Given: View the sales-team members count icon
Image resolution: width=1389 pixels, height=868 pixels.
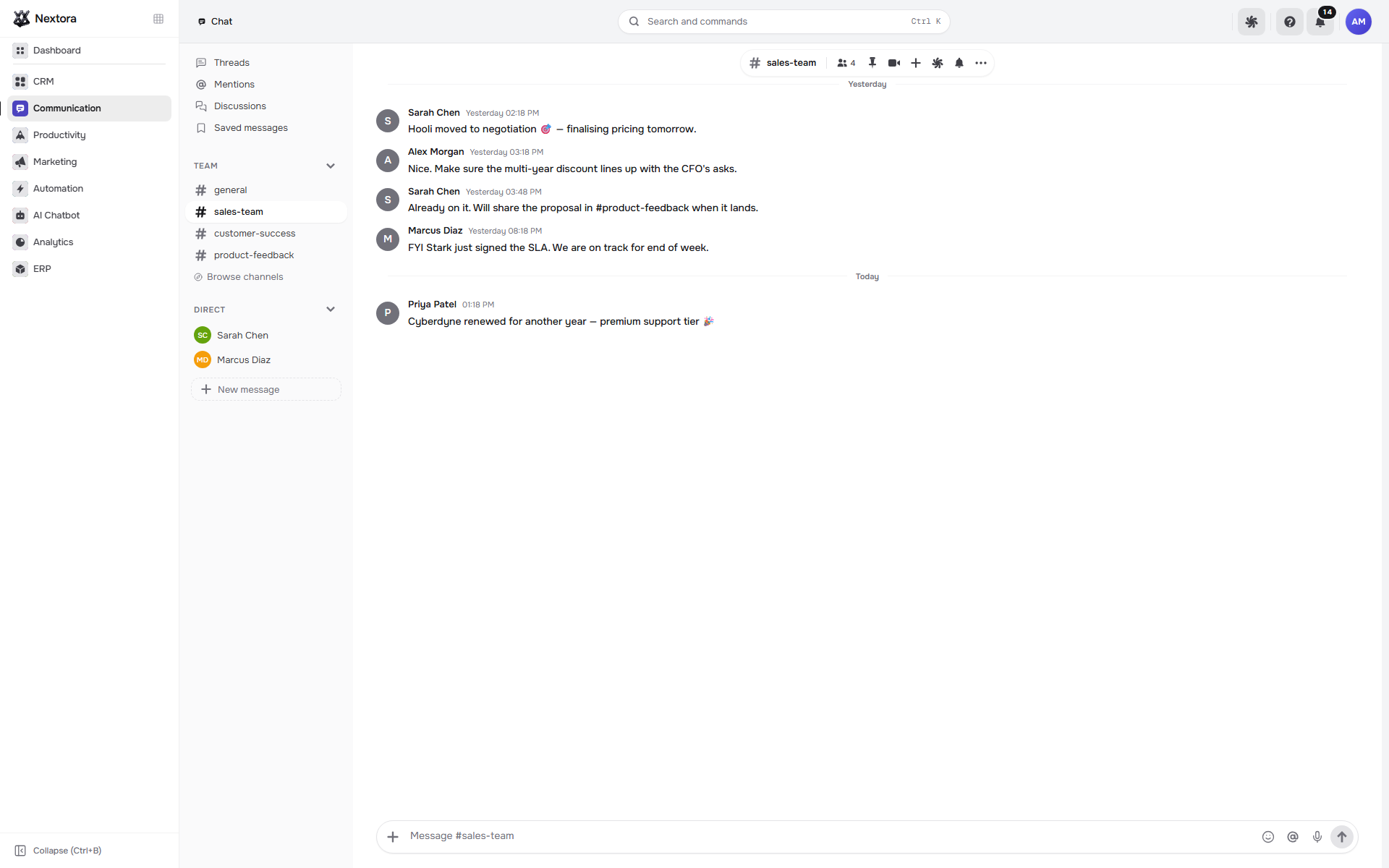Looking at the screenshot, I should [846, 63].
